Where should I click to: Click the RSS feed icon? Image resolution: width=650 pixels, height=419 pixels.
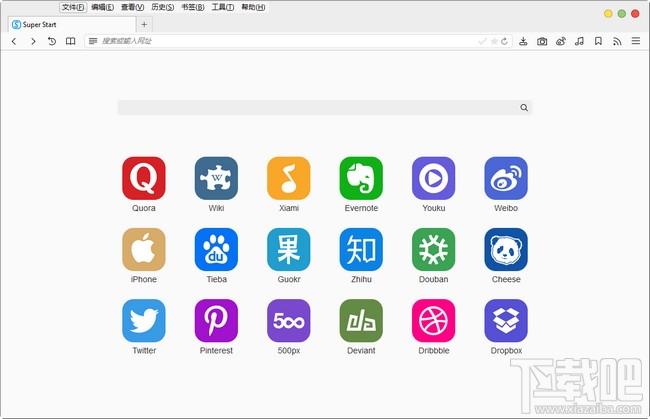coord(617,41)
